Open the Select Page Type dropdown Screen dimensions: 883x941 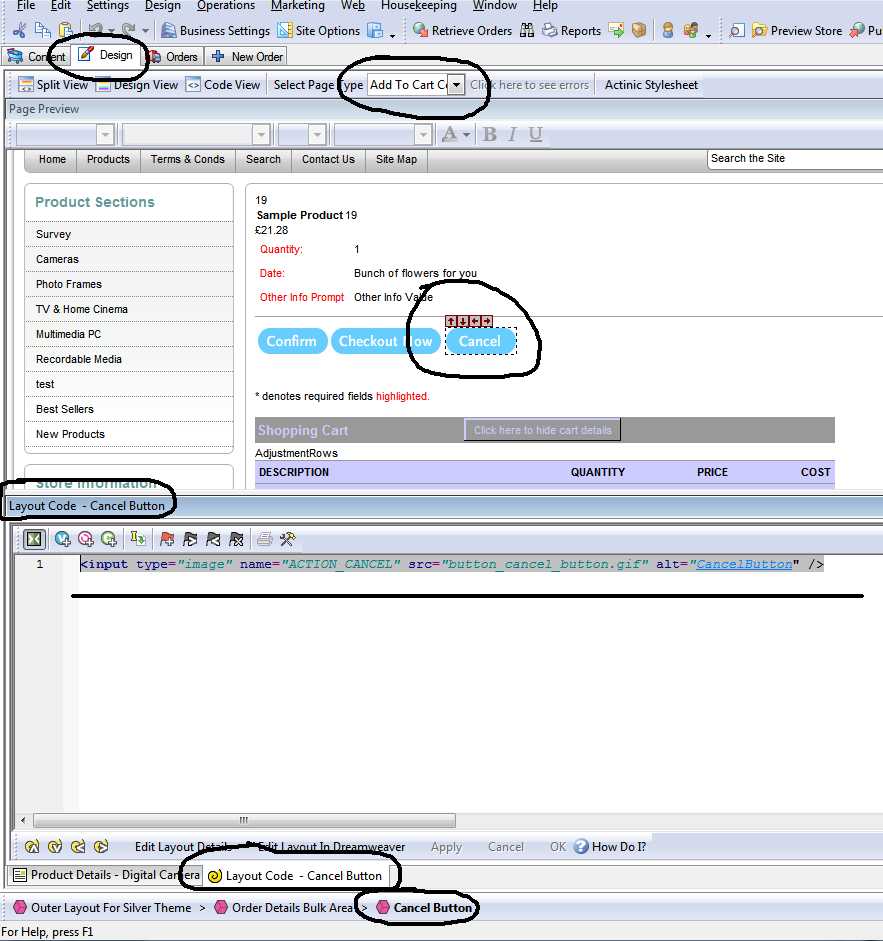click(456, 85)
